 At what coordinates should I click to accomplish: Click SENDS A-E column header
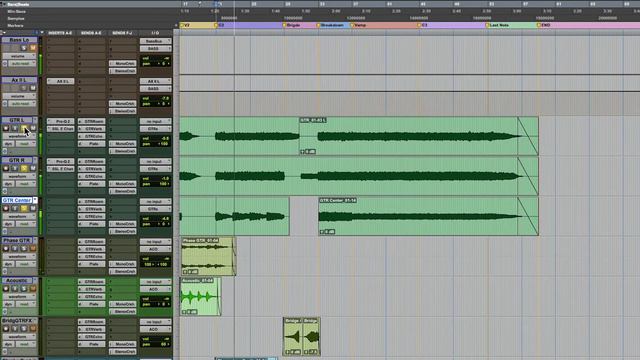[x=91, y=33]
